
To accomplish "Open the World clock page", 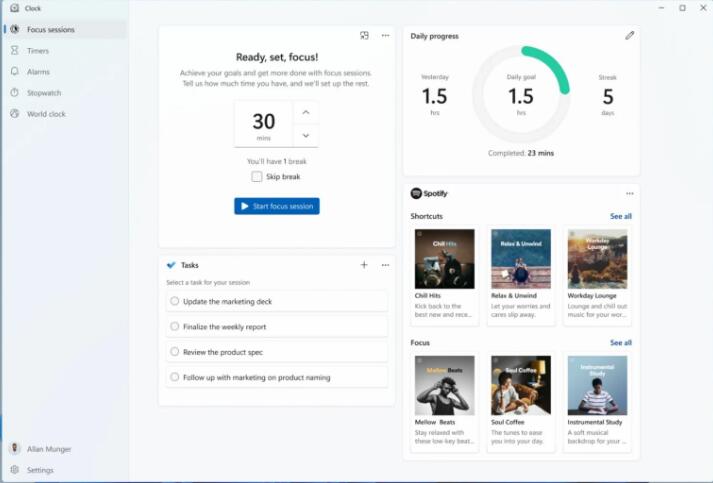I will [46, 114].
